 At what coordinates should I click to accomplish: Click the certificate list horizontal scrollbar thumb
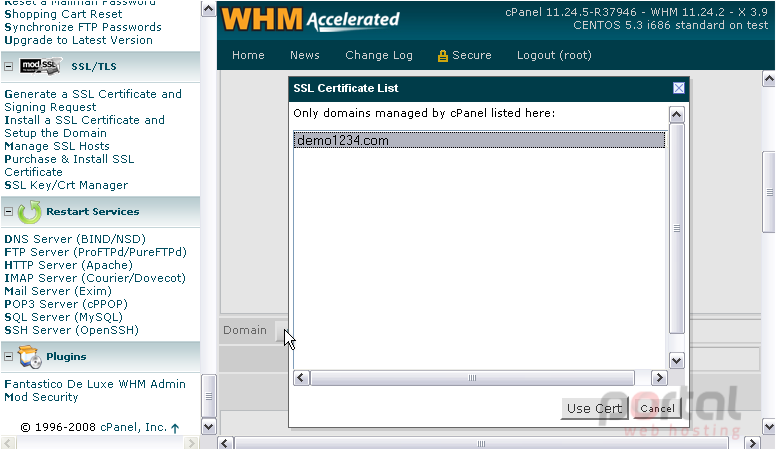click(472, 378)
